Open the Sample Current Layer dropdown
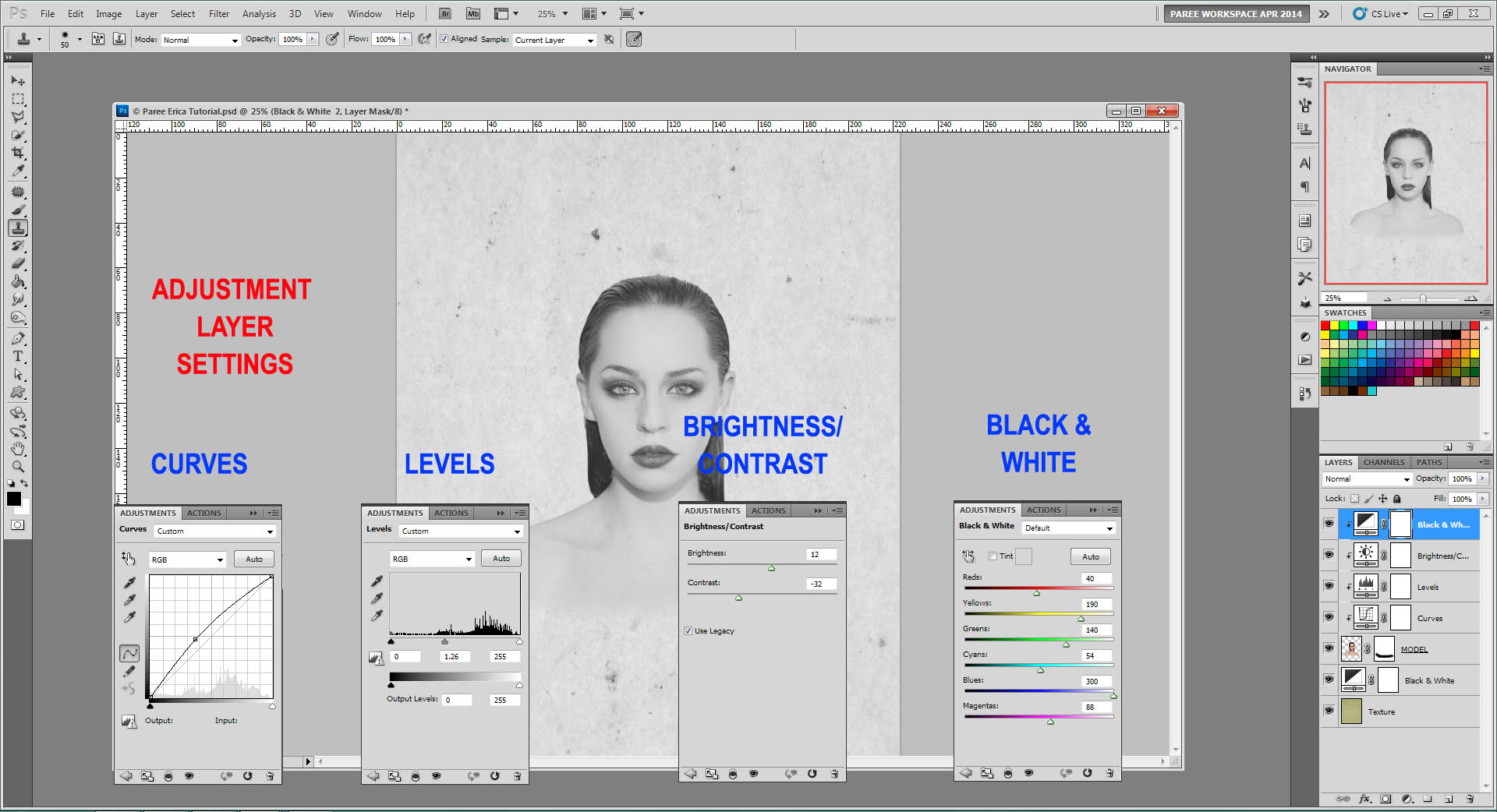 (554, 40)
